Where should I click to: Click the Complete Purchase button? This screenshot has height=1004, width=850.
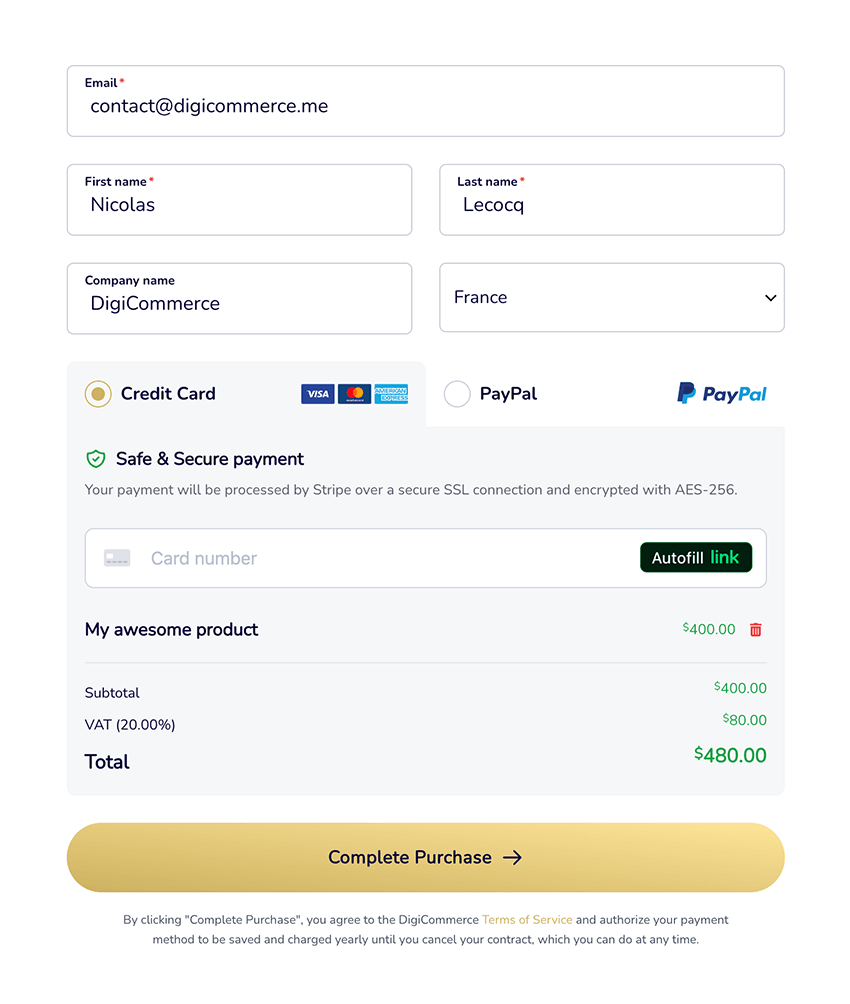coord(425,857)
